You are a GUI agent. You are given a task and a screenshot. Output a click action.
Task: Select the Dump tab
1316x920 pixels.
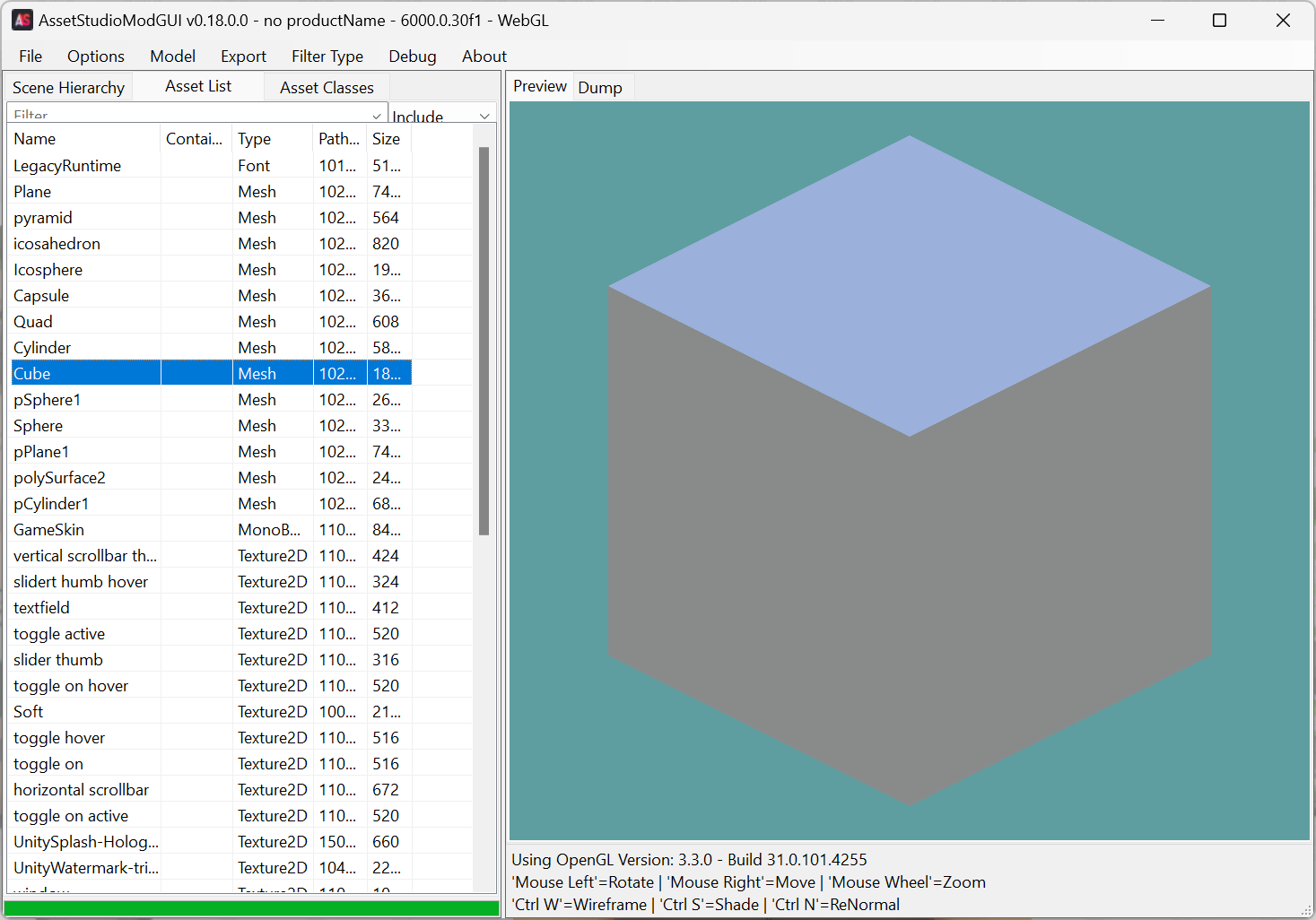point(600,88)
